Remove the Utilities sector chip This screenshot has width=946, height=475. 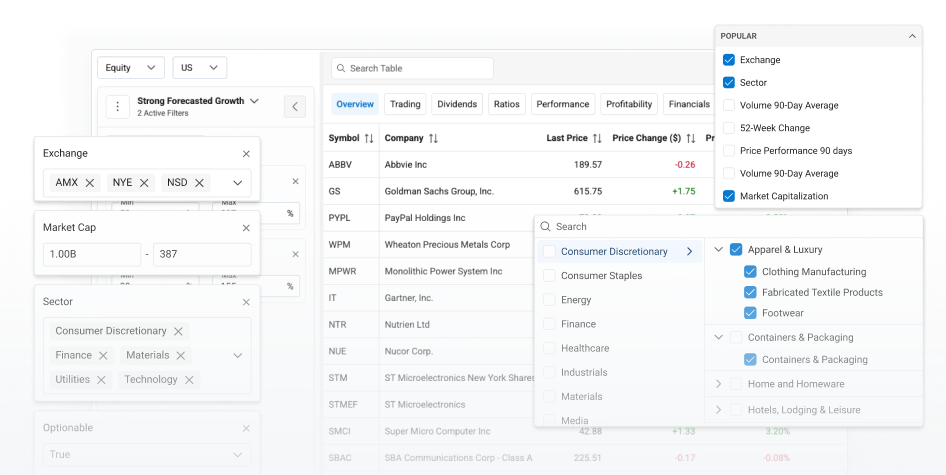[101, 380]
